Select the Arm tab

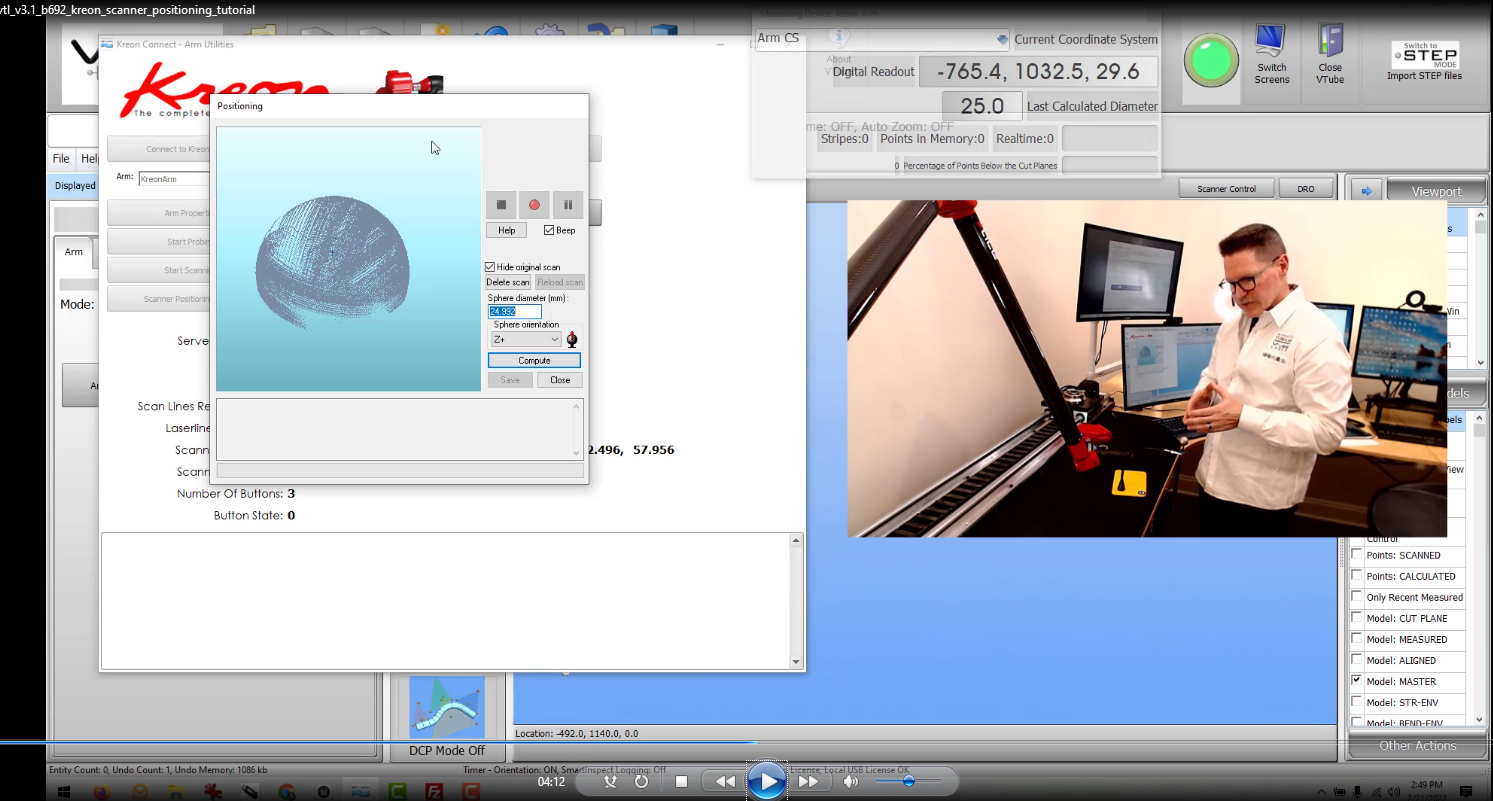[74, 252]
